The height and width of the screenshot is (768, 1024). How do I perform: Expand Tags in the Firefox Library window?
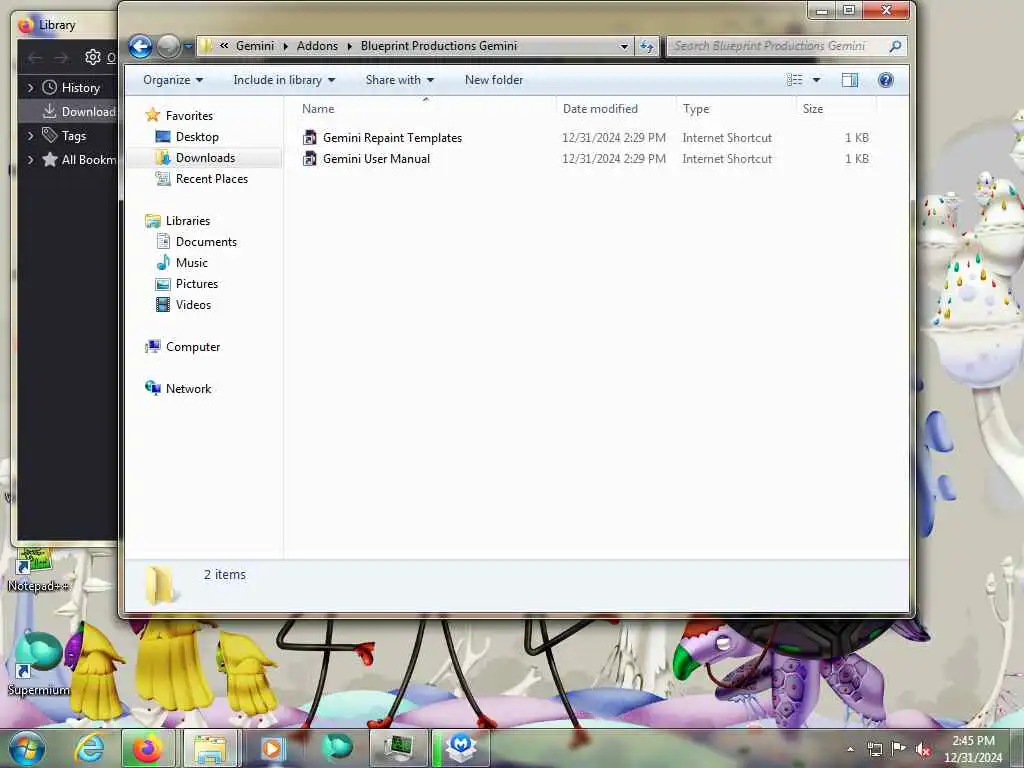coord(30,135)
